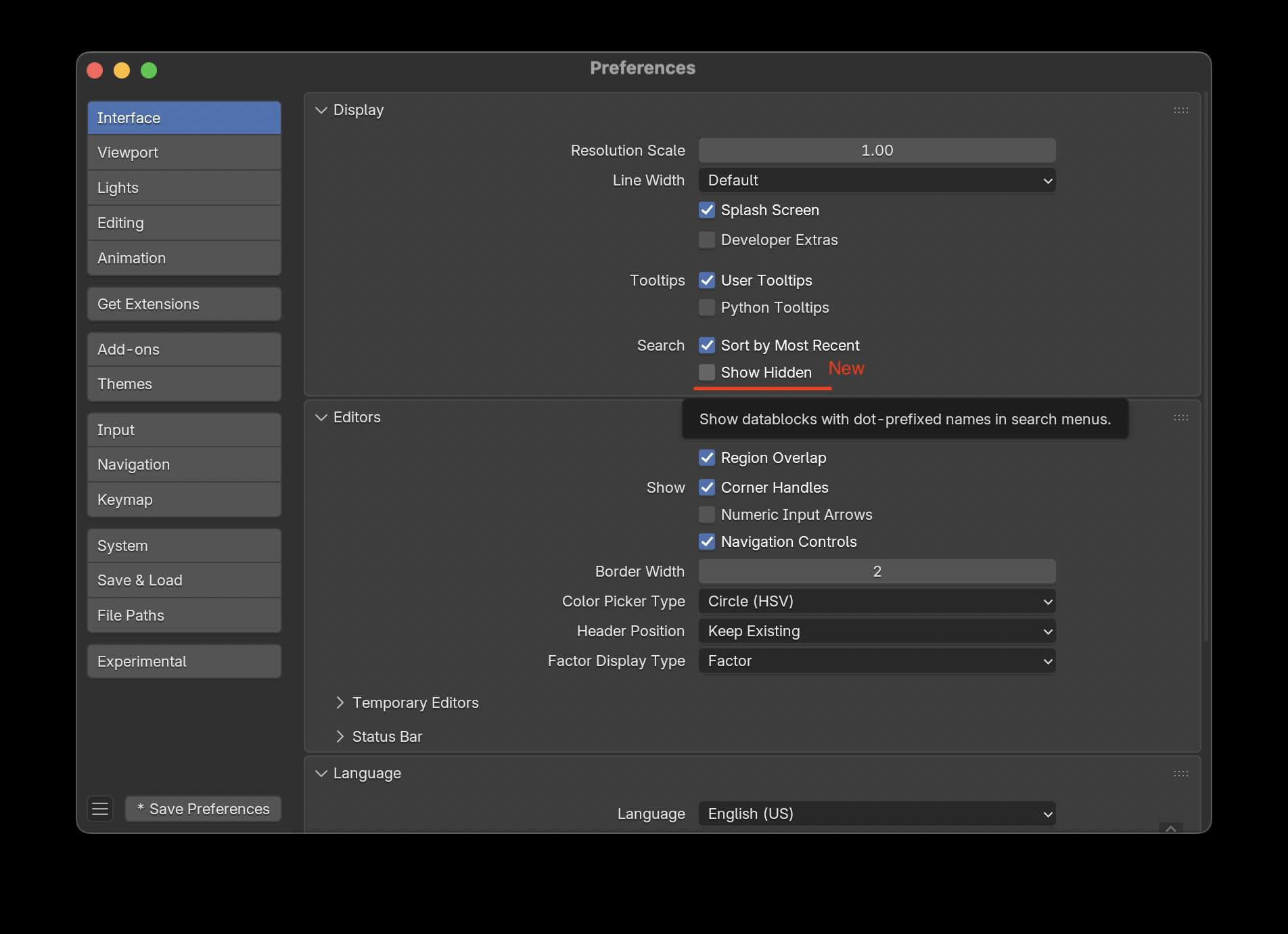Disable Navigation Controls
This screenshot has height=934, width=1288.
[x=707, y=541]
